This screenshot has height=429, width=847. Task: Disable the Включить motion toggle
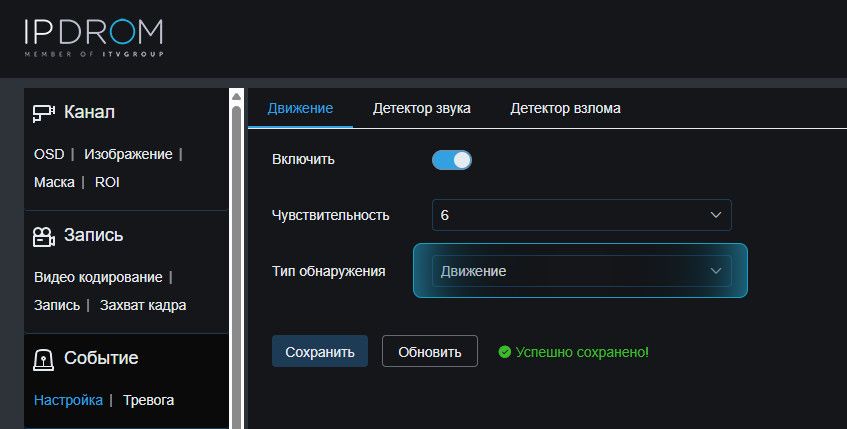point(452,160)
